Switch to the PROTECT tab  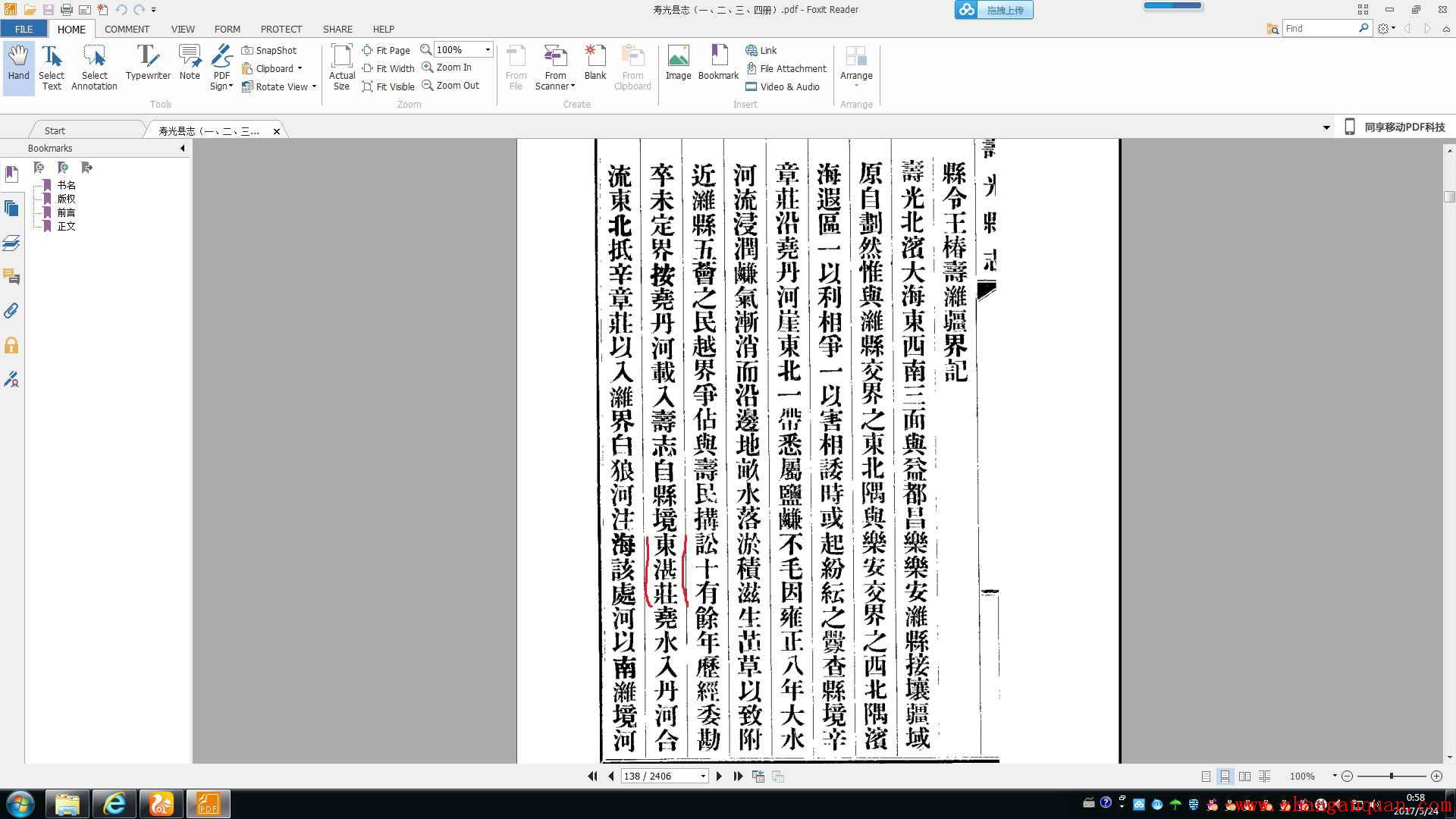[x=281, y=29]
